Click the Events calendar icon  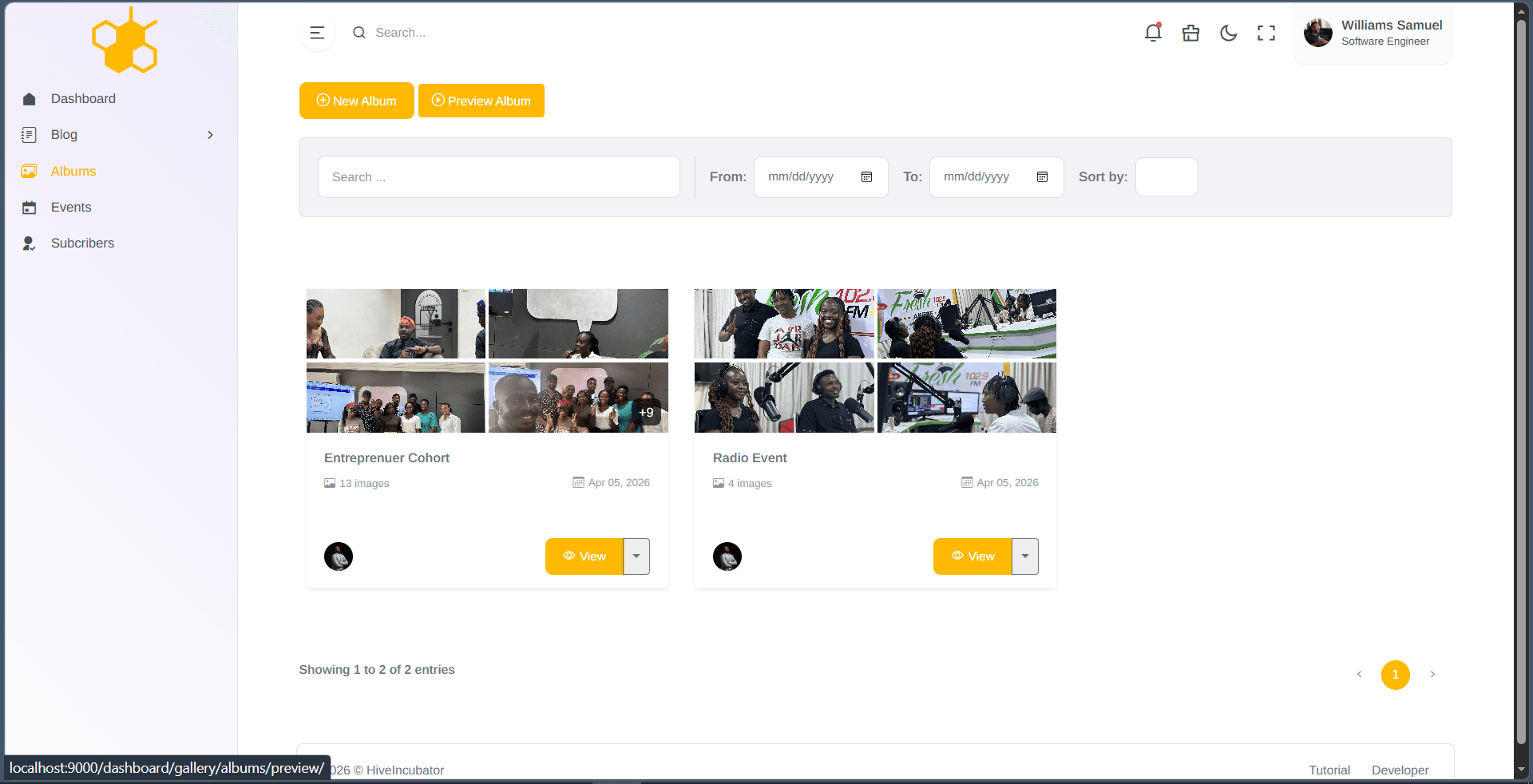(x=30, y=208)
